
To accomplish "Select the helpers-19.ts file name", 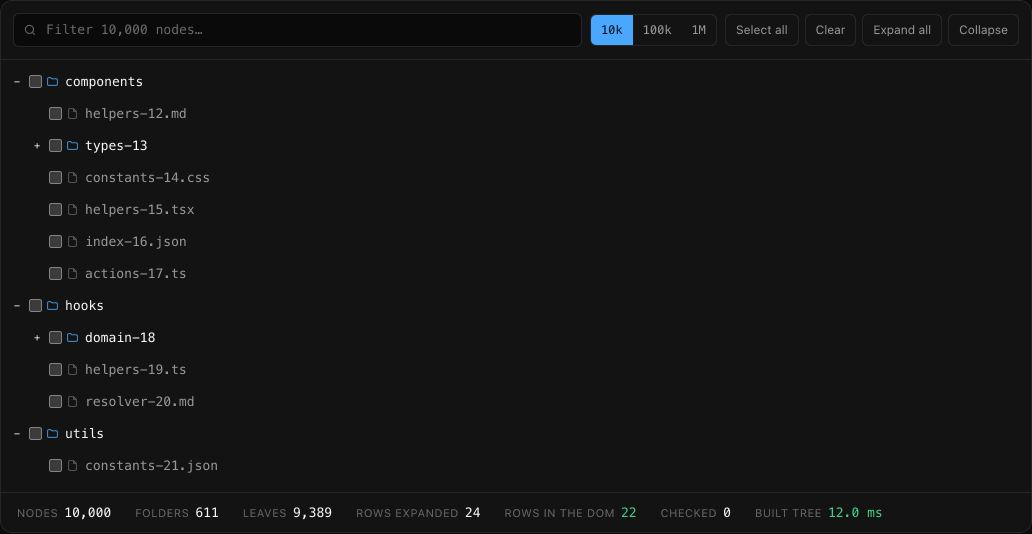I will coord(136,369).
